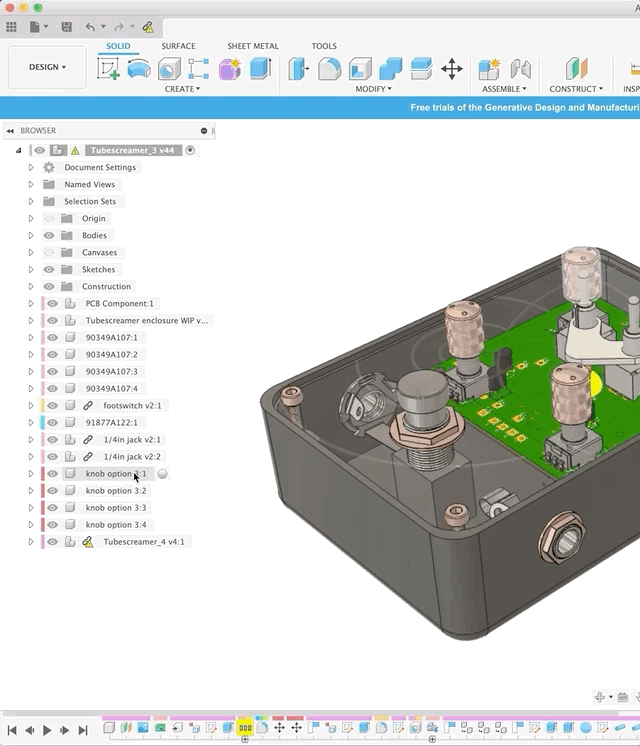
Task: Show the Origin folder via eye icon
Action: pyautogui.click(x=49, y=218)
